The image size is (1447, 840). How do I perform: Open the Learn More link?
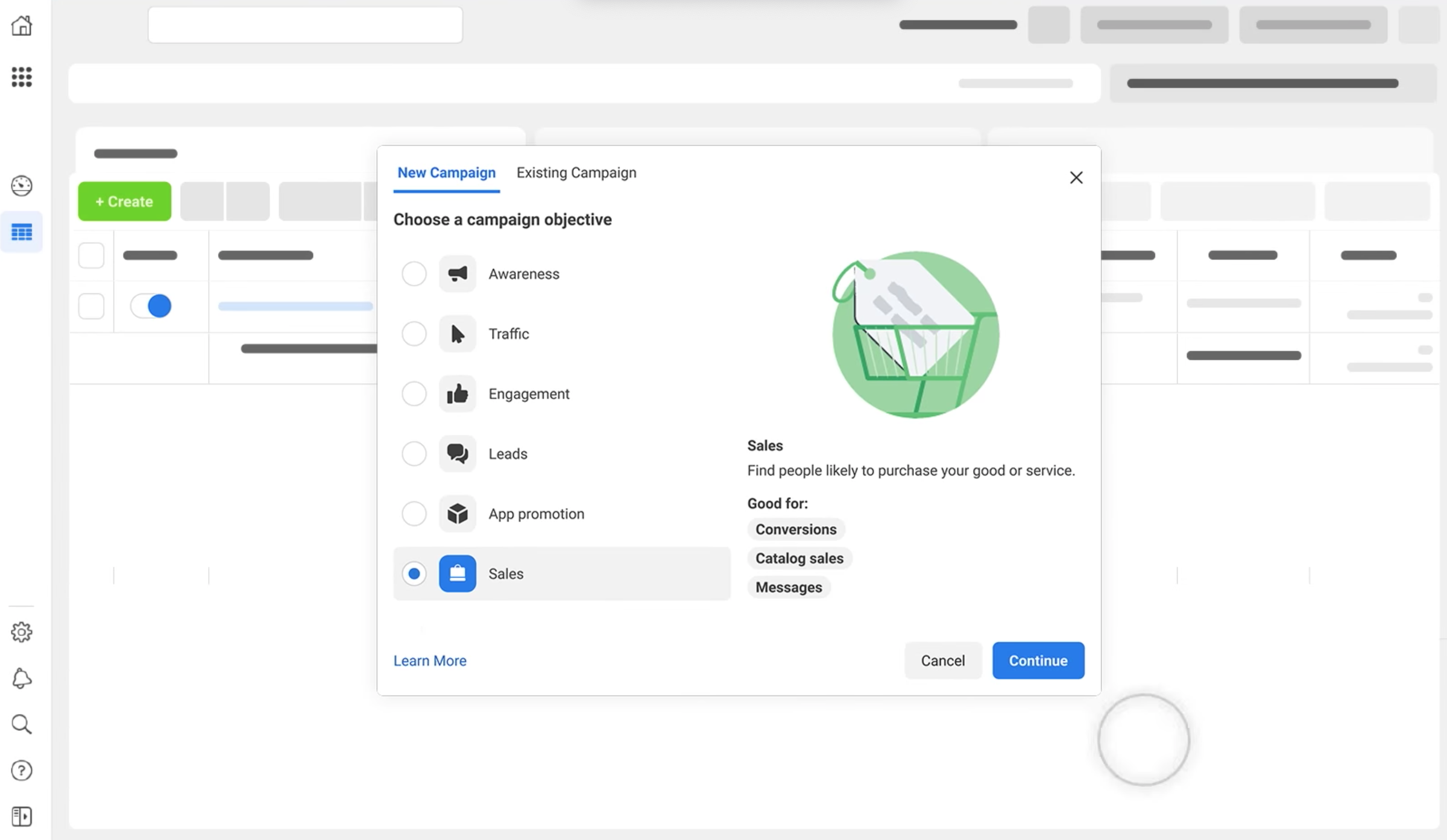pyautogui.click(x=430, y=660)
